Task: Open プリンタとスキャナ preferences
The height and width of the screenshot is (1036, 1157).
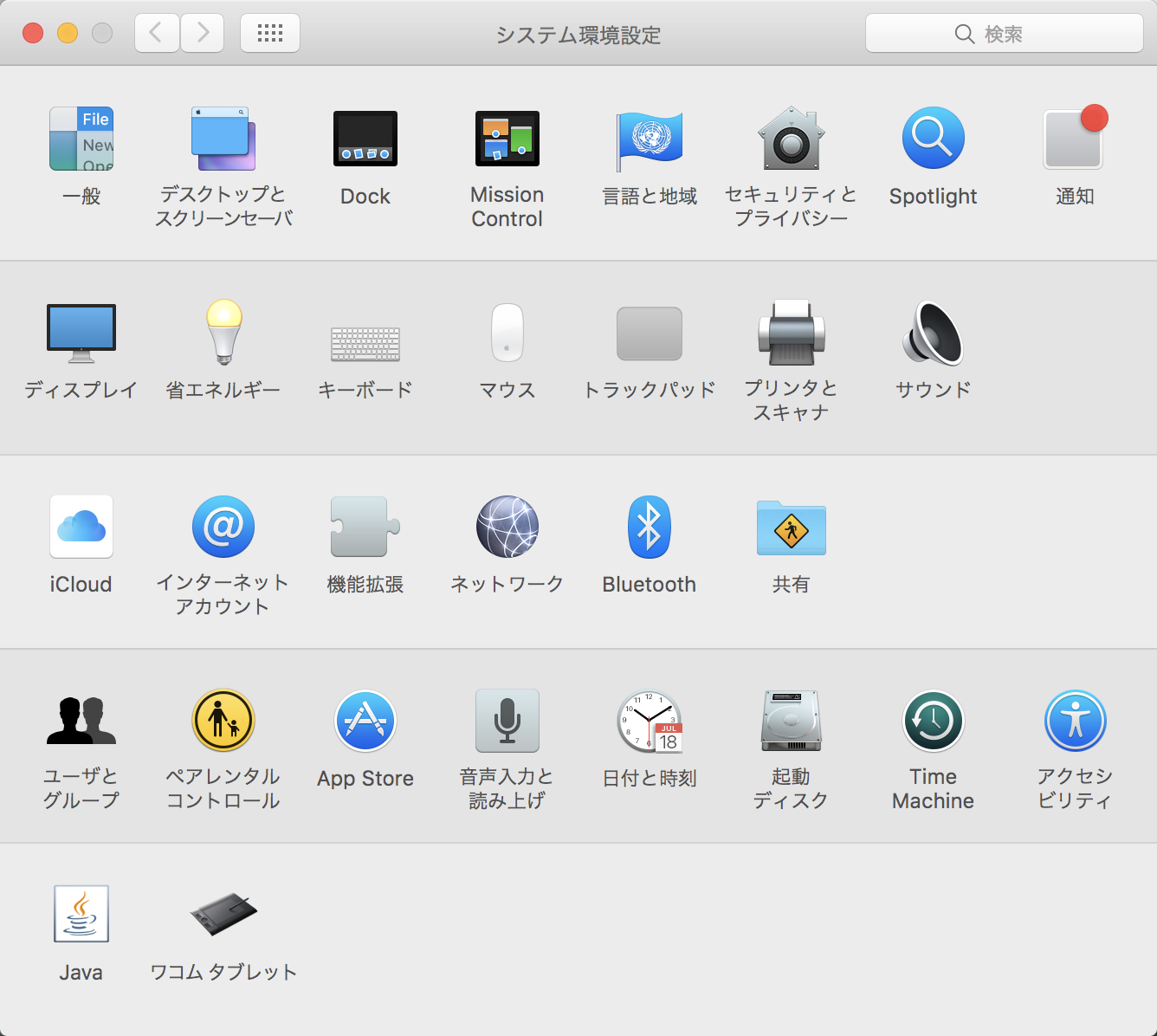Action: [x=792, y=333]
